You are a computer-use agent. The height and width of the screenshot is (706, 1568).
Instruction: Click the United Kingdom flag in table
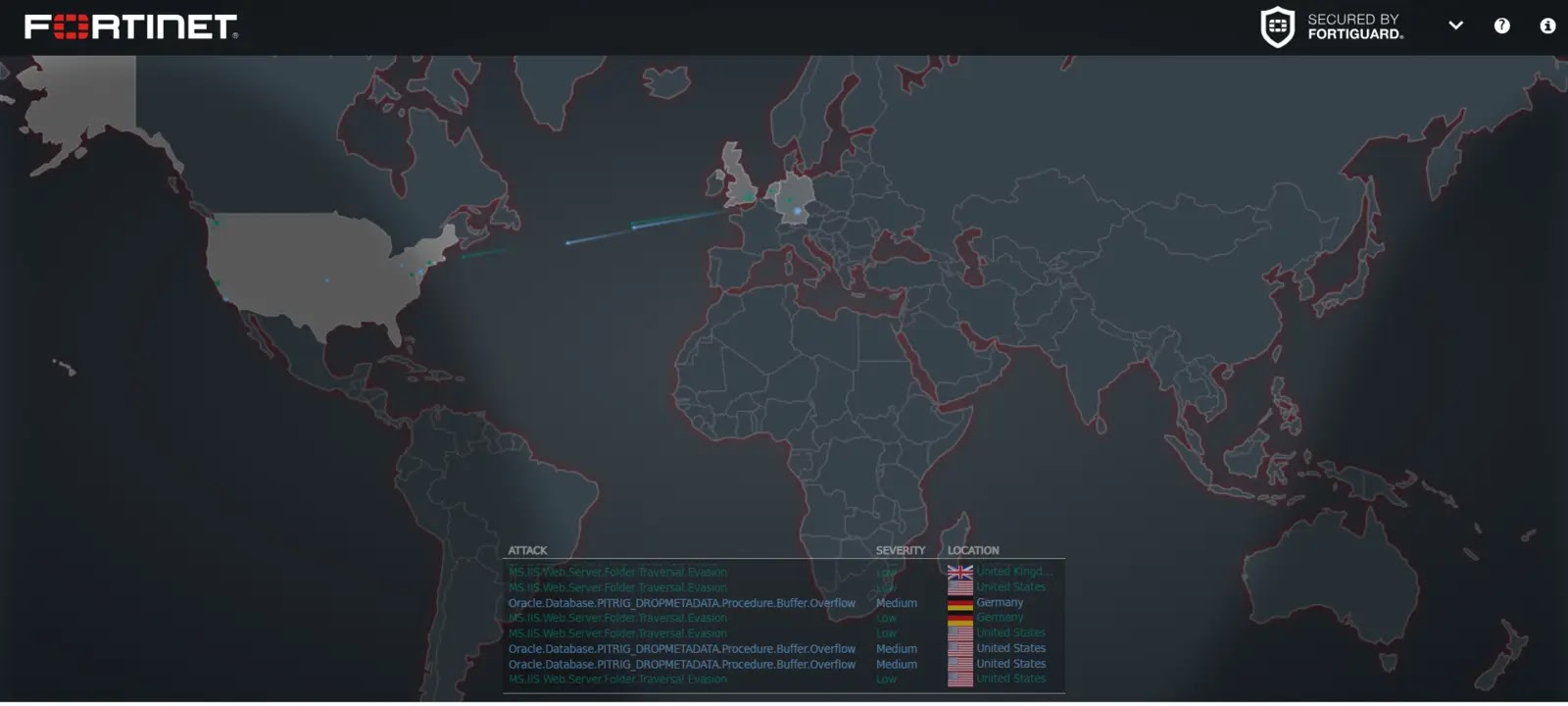click(959, 572)
